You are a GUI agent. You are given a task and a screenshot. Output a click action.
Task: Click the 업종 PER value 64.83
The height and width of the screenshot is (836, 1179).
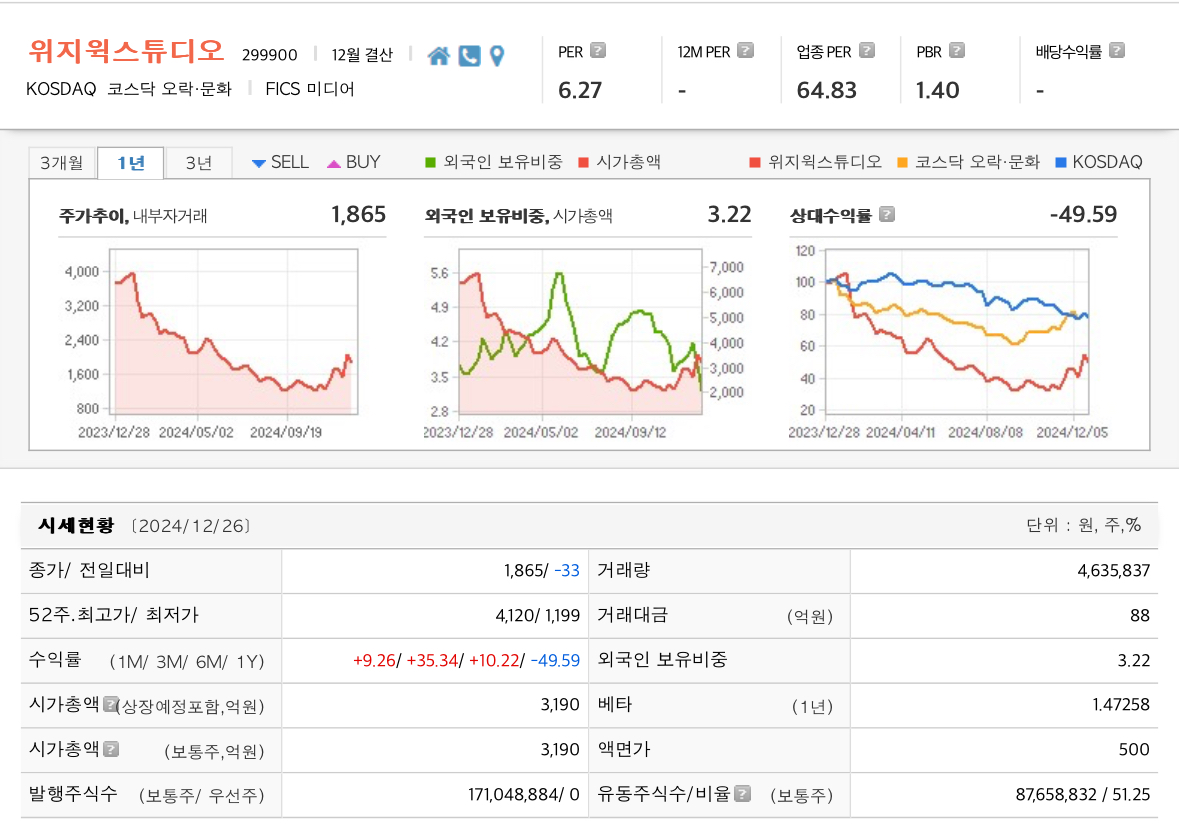coord(826,90)
